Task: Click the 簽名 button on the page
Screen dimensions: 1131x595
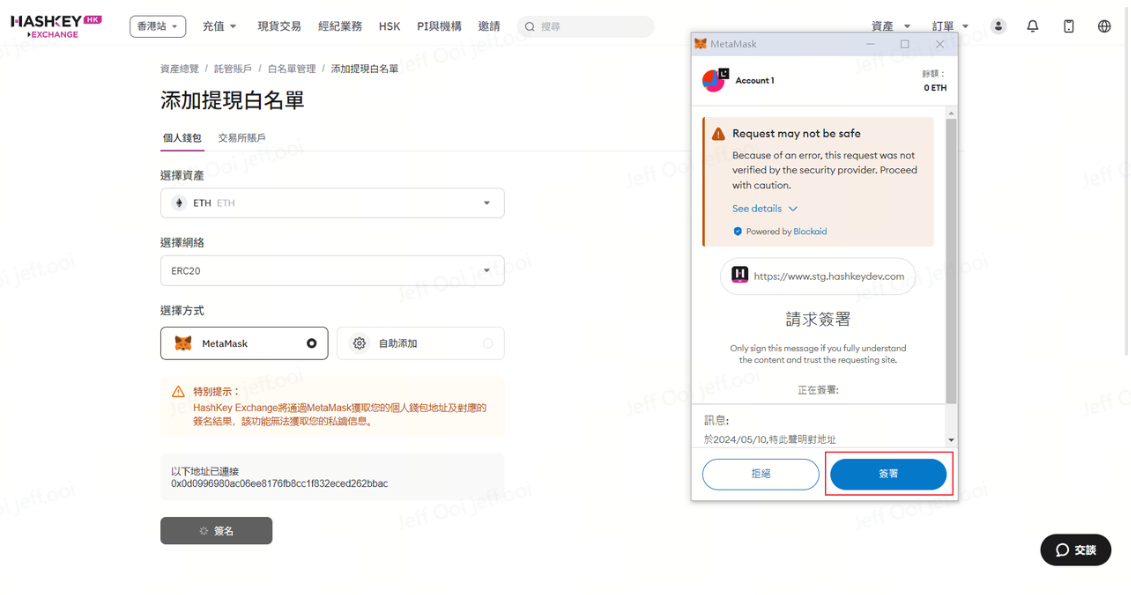Action: tap(216, 531)
